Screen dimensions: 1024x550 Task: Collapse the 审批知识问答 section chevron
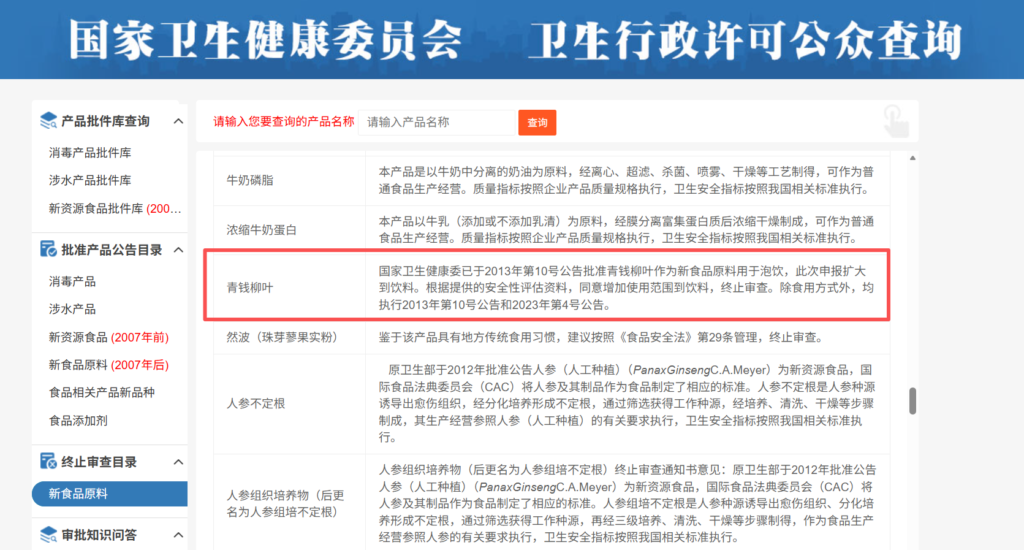tap(179, 536)
